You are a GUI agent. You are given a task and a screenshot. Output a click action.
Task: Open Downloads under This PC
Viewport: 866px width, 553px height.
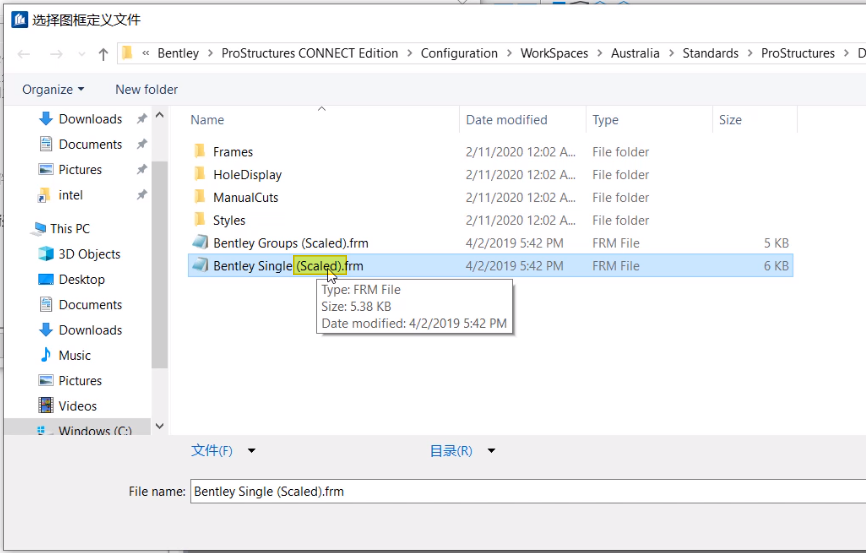pyautogui.click(x=90, y=330)
